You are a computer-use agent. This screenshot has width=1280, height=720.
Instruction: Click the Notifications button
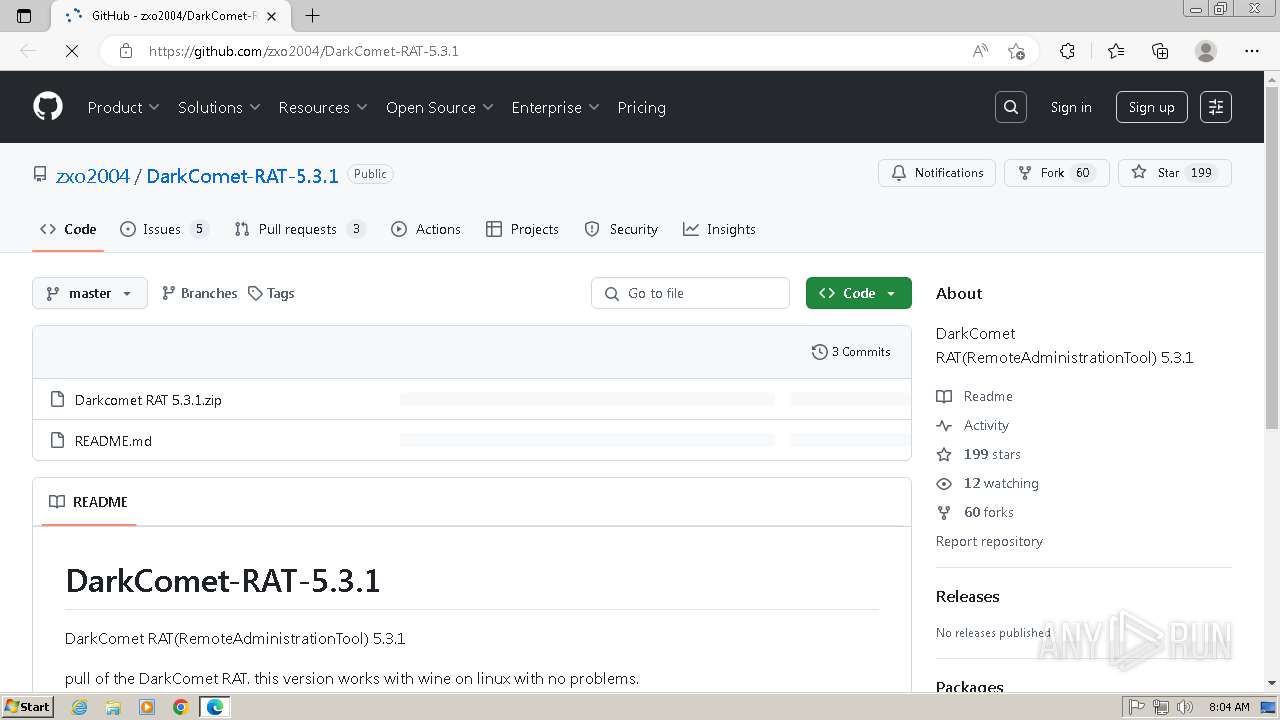click(937, 173)
